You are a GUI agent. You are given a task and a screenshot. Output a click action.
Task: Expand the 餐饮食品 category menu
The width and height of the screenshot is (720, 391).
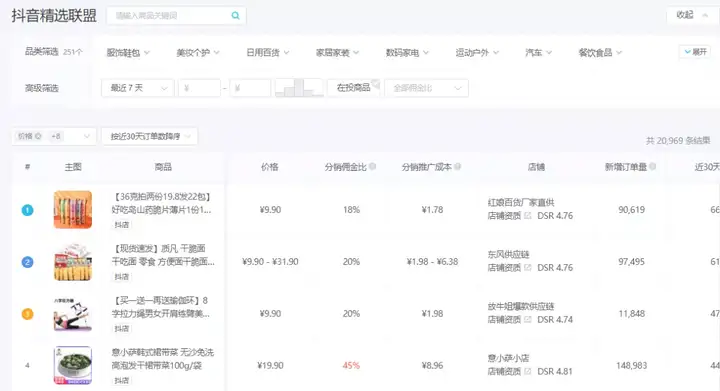pos(600,53)
